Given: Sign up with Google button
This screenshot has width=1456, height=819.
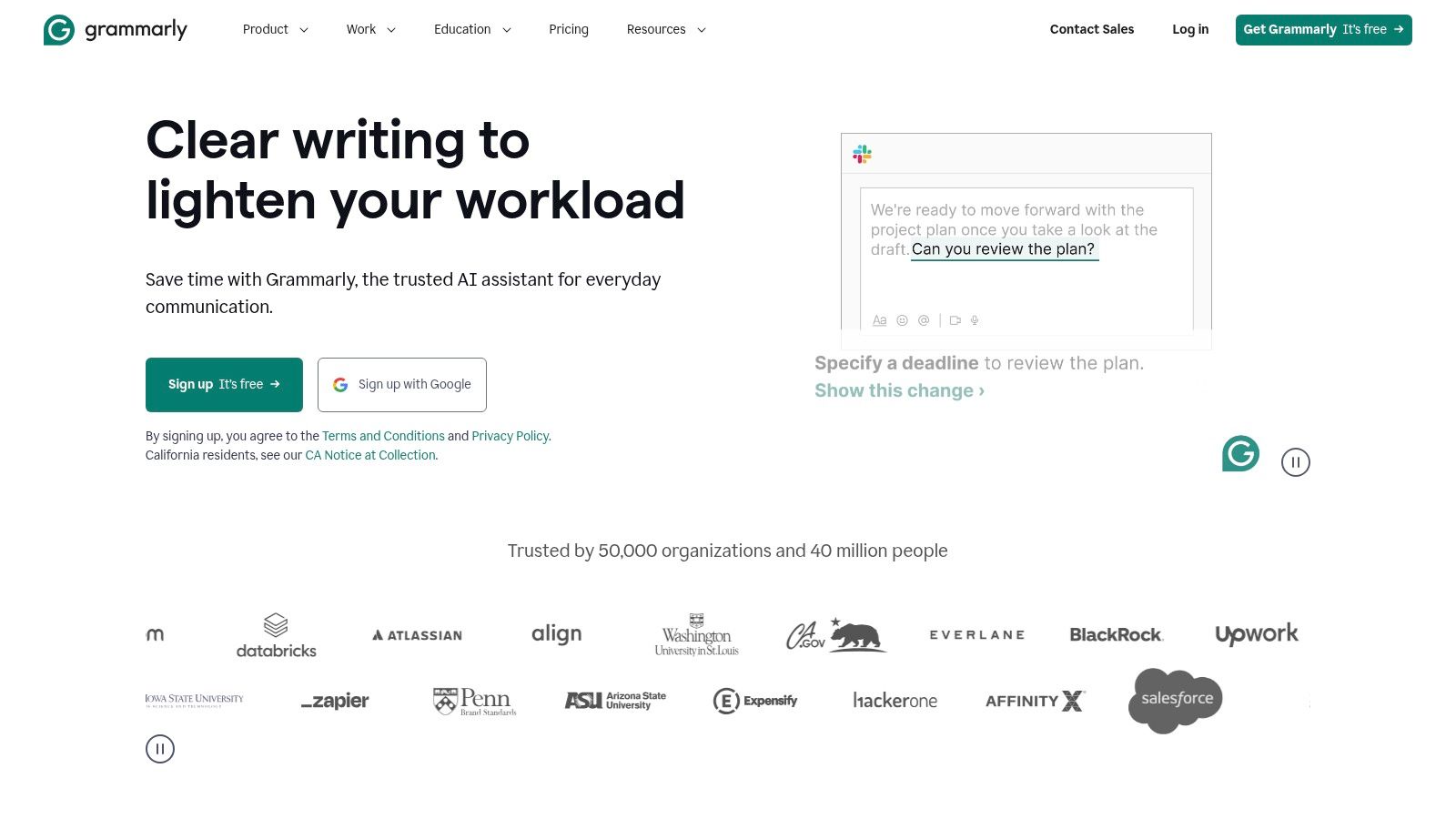Looking at the screenshot, I should [x=401, y=384].
